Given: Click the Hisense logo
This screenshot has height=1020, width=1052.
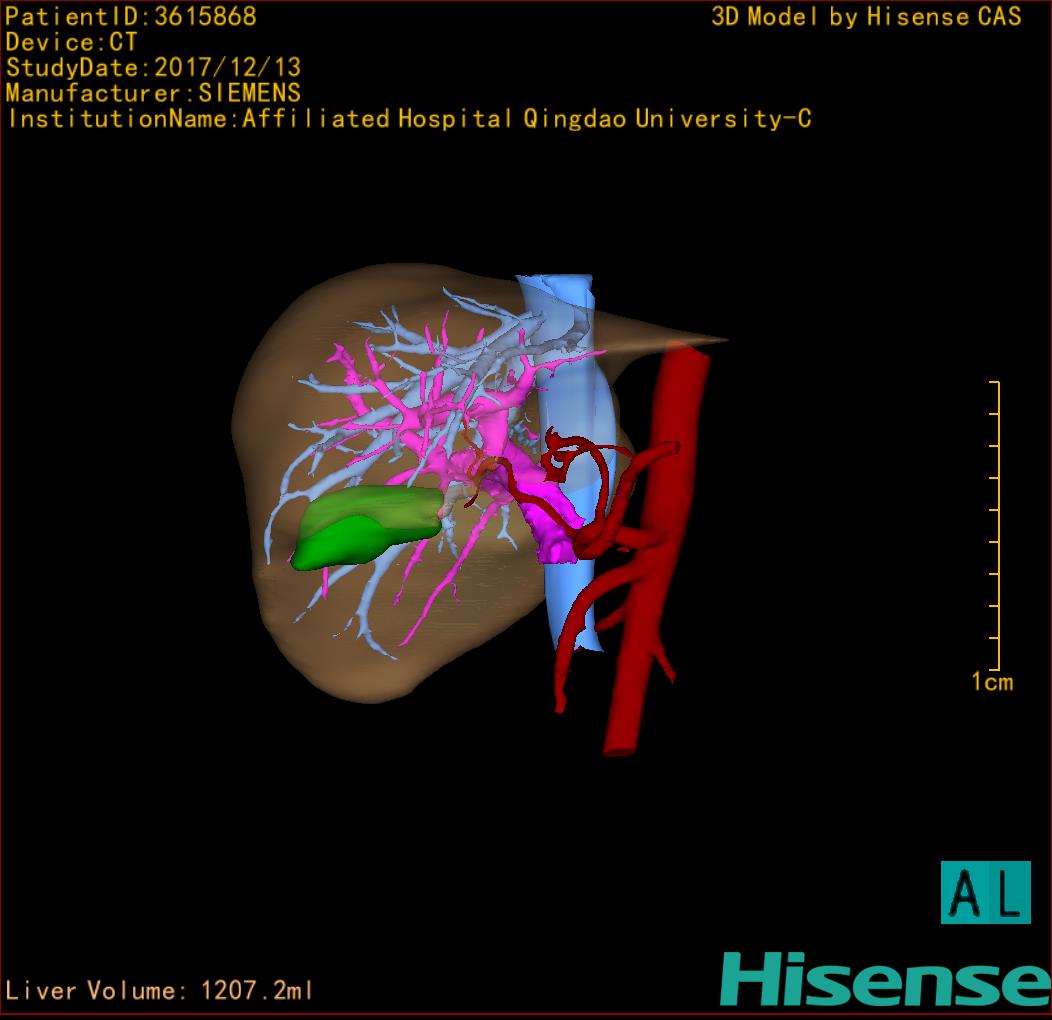Looking at the screenshot, I should (x=886, y=980).
